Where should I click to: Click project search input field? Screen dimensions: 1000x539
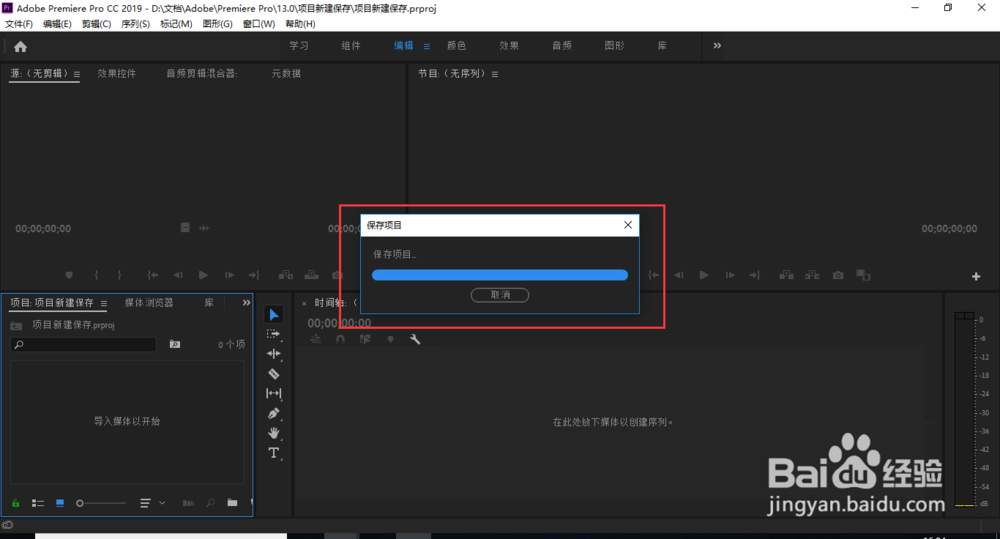[84, 344]
